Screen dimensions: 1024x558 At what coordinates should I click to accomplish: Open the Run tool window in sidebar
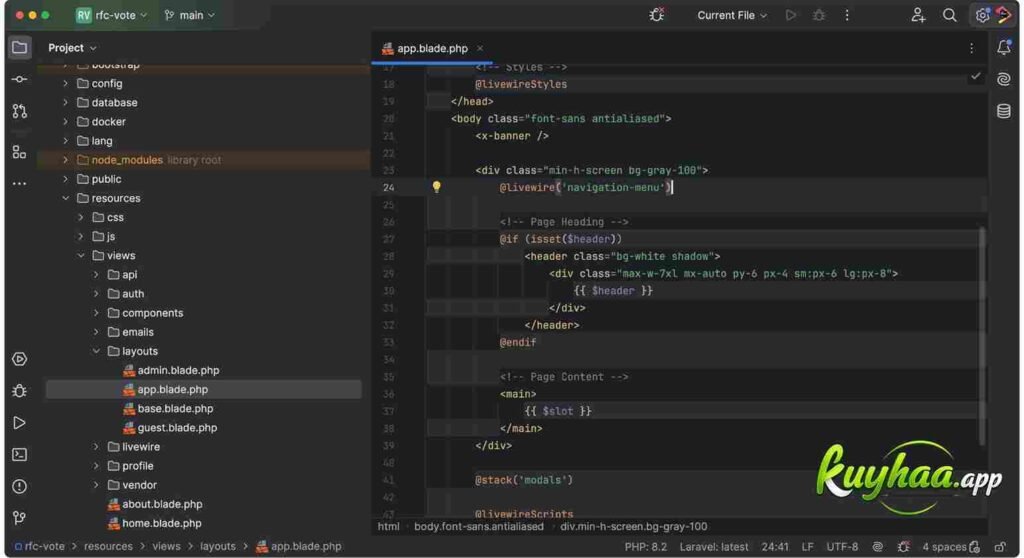[x=20, y=423]
